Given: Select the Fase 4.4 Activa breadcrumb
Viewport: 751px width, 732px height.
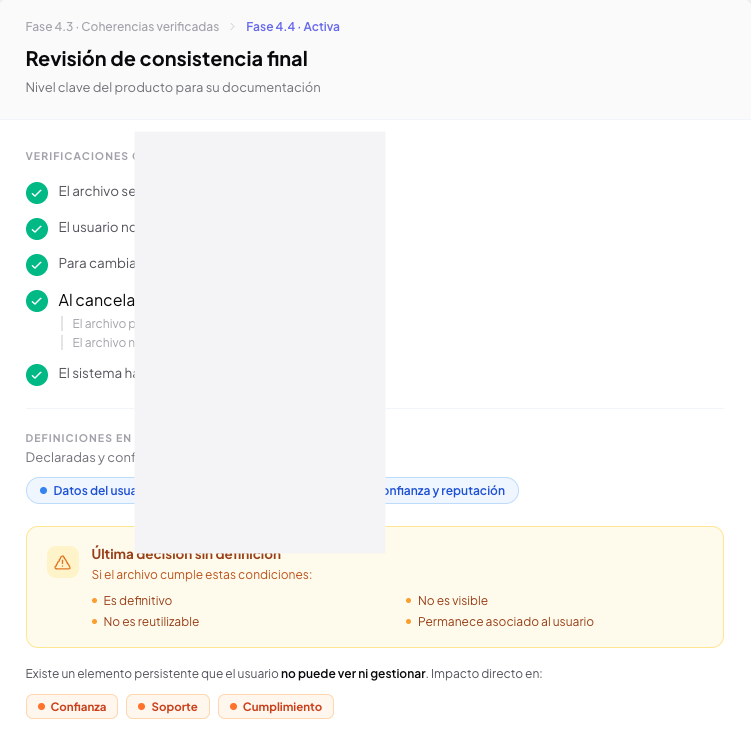Looking at the screenshot, I should tap(293, 27).
